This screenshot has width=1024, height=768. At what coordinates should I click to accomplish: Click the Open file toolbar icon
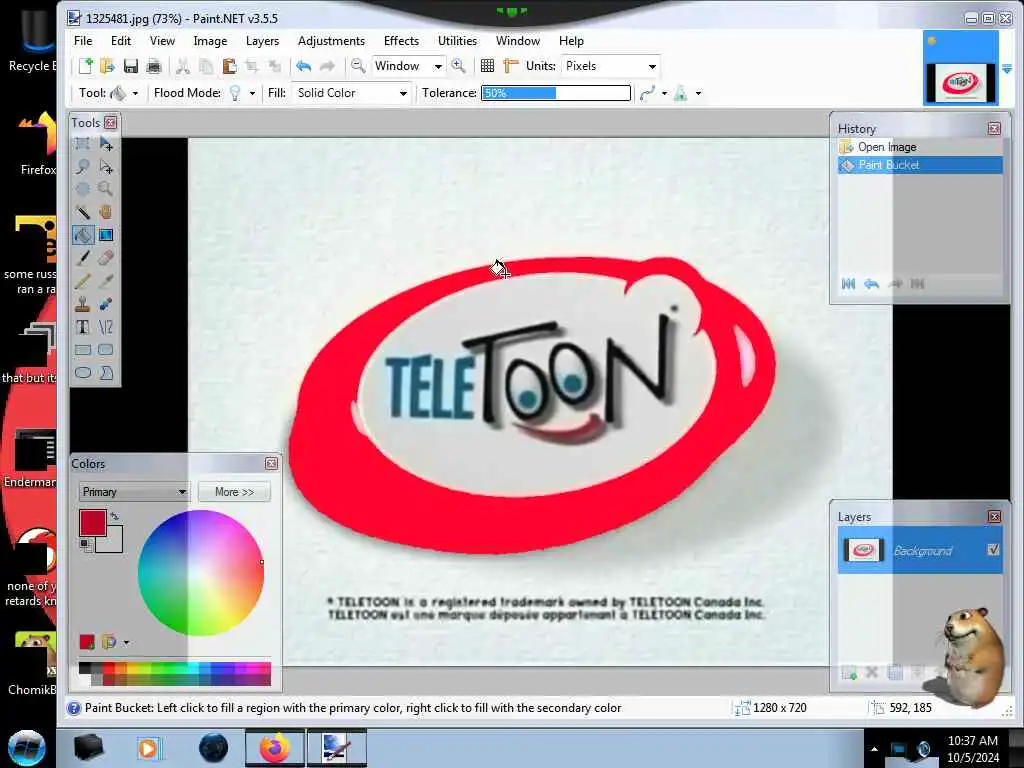click(108, 66)
